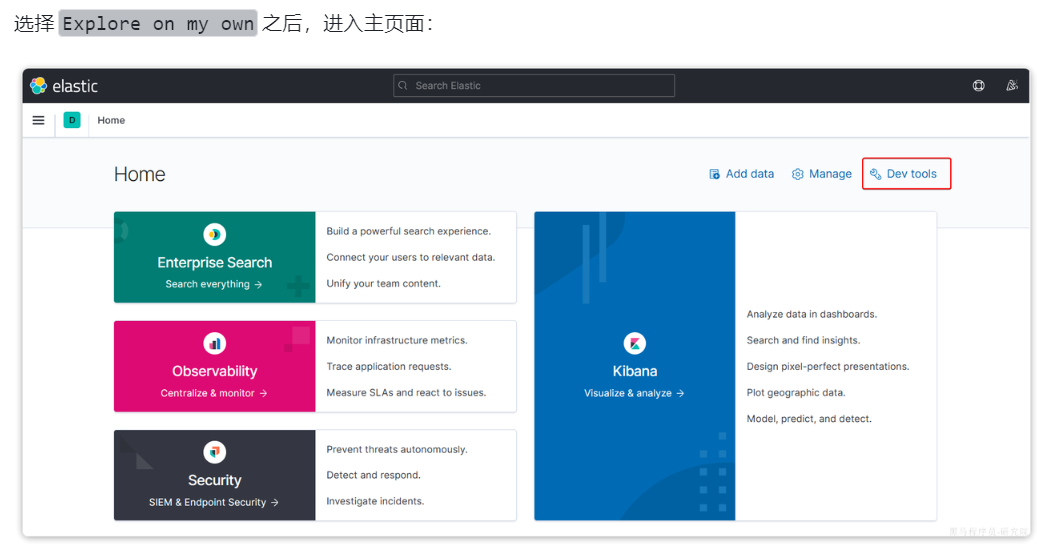Screen dimensions: 1037x552
Task: Click the search magnifier icon
Action: (x=403, y=85)
